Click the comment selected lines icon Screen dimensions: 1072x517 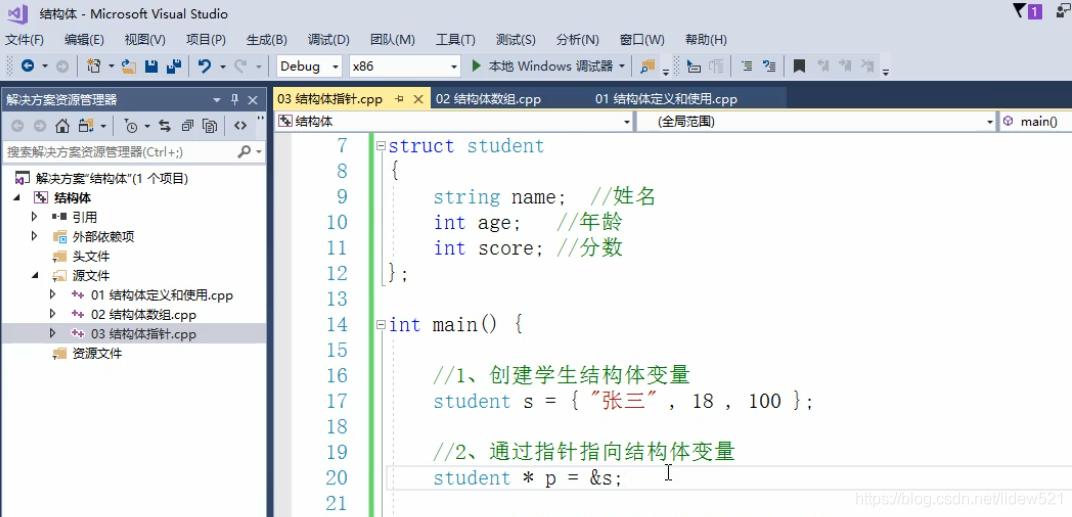tap(747, 66)
